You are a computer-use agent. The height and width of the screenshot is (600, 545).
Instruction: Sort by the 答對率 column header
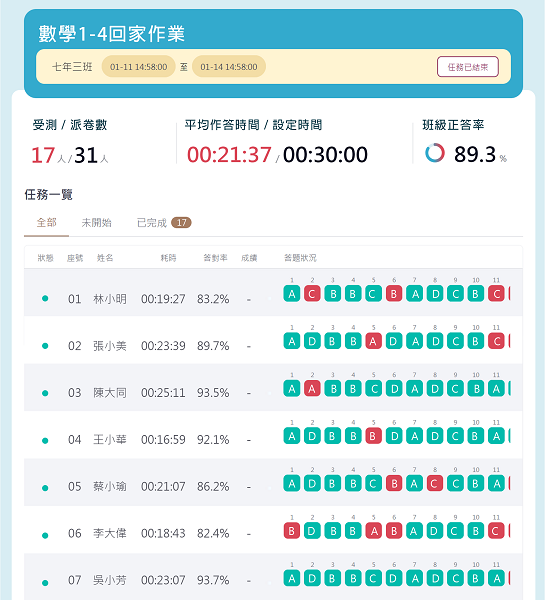215,258
